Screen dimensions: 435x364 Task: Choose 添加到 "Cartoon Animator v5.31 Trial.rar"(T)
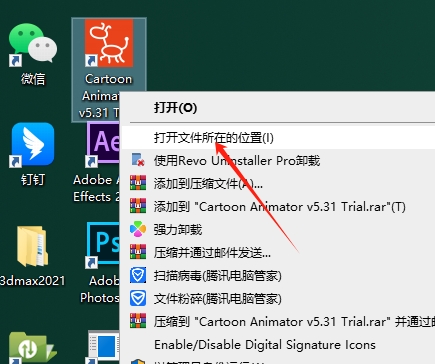tap(277, 207)
